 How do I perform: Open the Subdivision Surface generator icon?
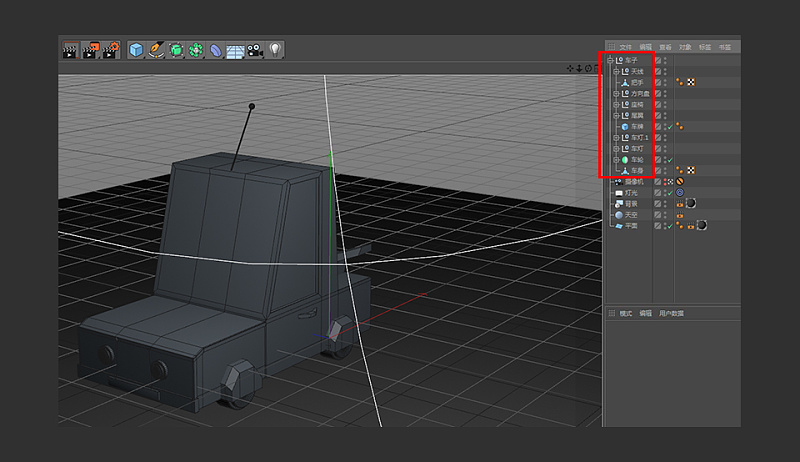pyautogui.click(x=176, y=50)
